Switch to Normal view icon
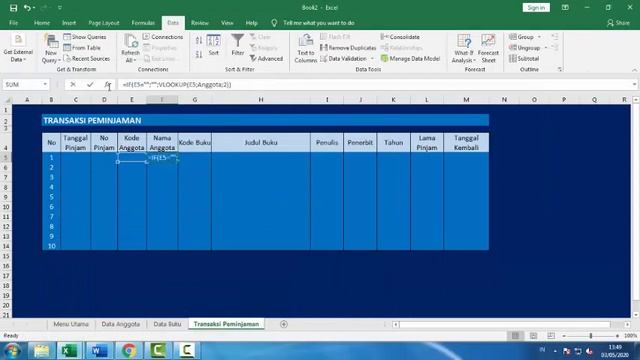This screenshot has width=640, height=360. point(516,336)
